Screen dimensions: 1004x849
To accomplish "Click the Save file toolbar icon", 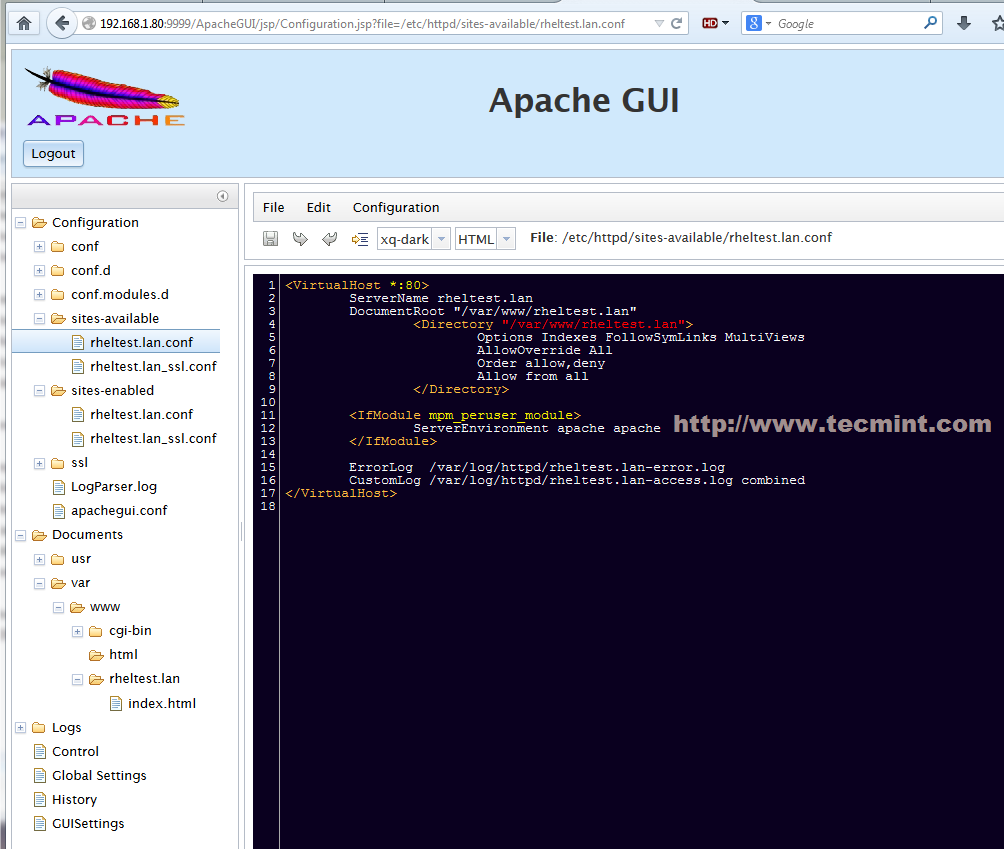I will (x=270, y=239).
